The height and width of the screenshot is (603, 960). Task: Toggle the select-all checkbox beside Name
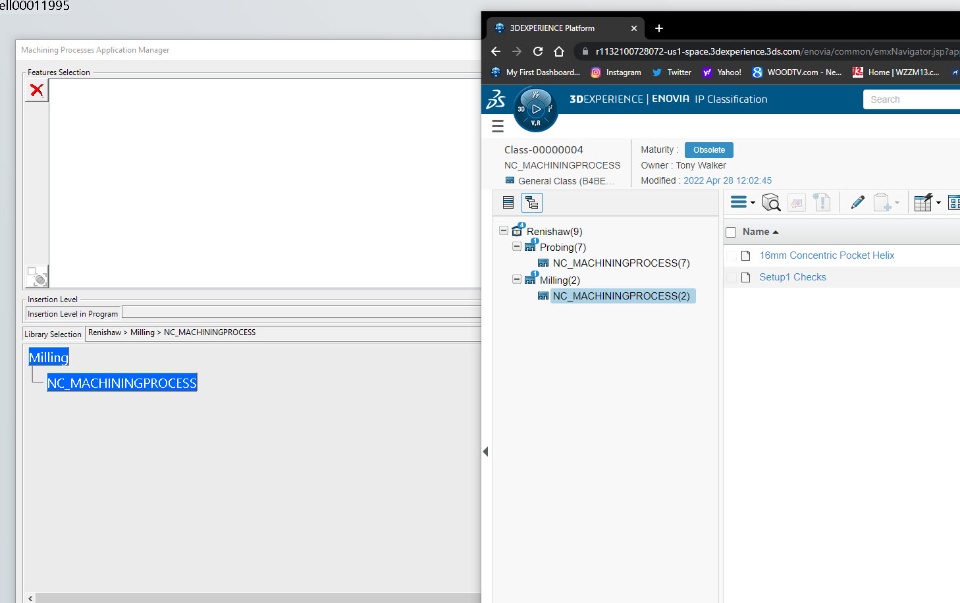(730, 232)
